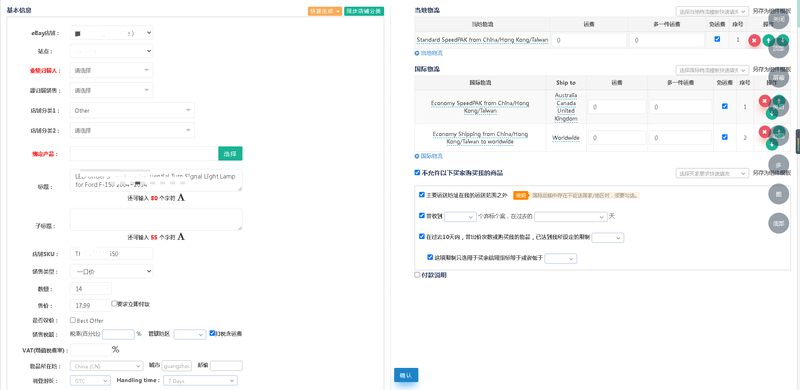The image size is (800, 390).
Task: Click the floating 屏蔽 circle button
Action: click(779, 77)
